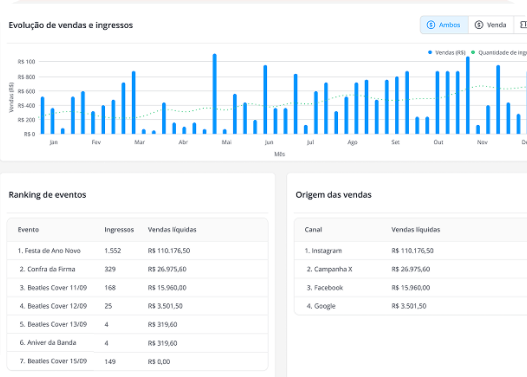The image size is (527, 377).
Task: Click Vendas líquidas header in Origem table
Action: click(415, 229)
